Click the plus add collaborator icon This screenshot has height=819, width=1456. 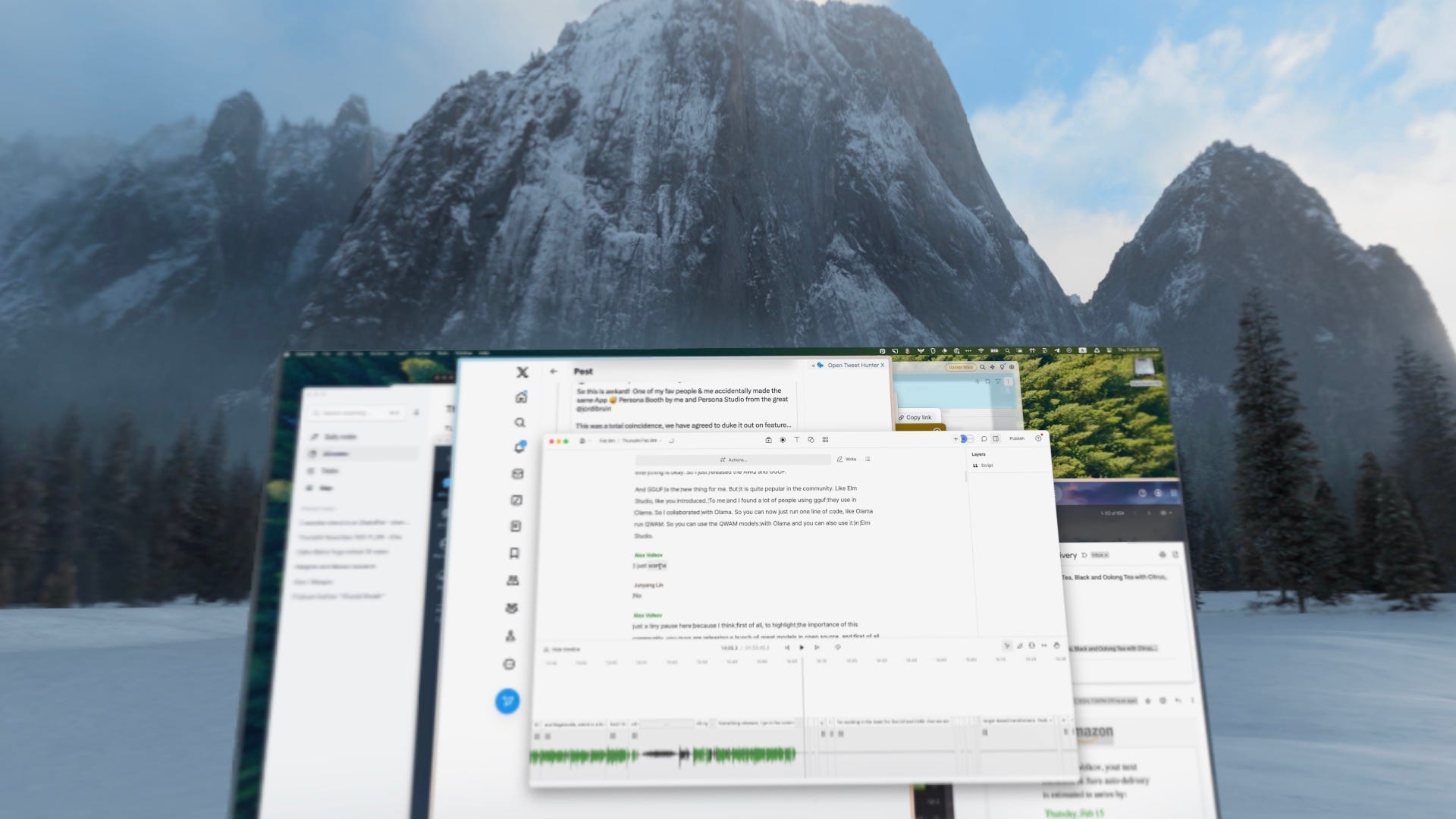[x=955, y=438]
